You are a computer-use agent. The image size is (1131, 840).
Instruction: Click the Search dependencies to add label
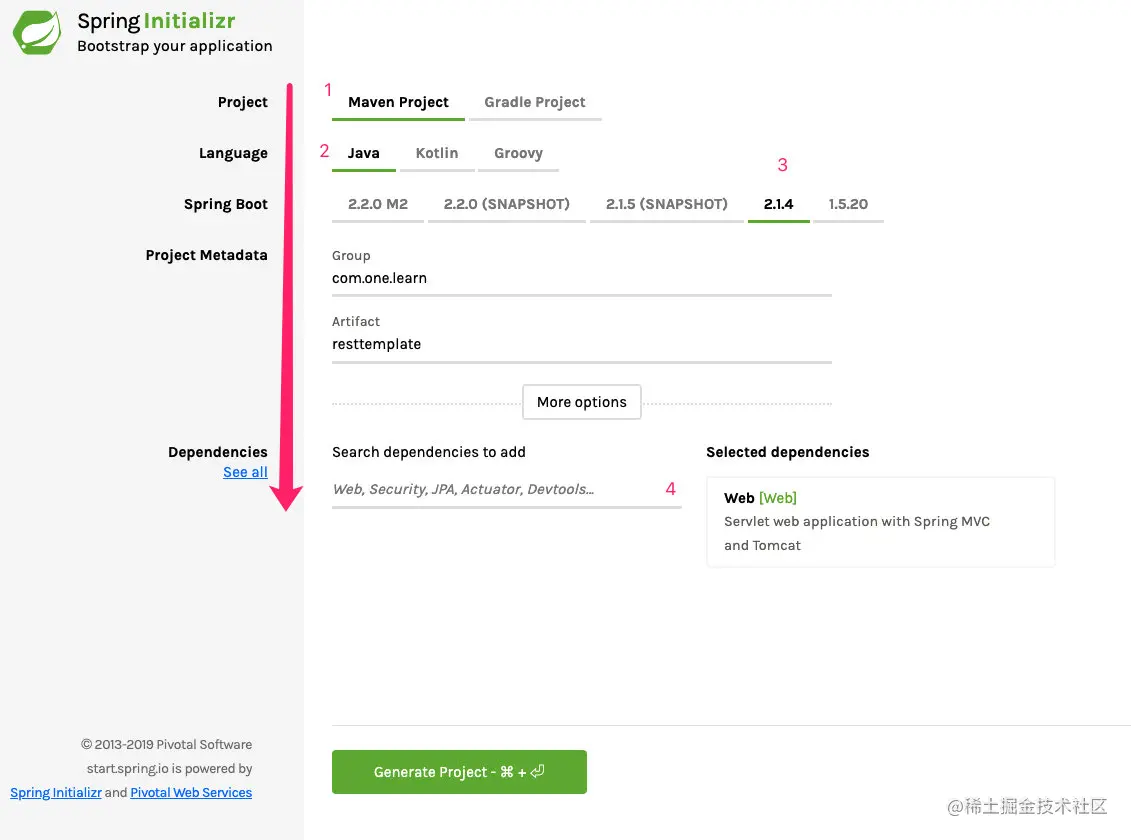coord(428,452)
